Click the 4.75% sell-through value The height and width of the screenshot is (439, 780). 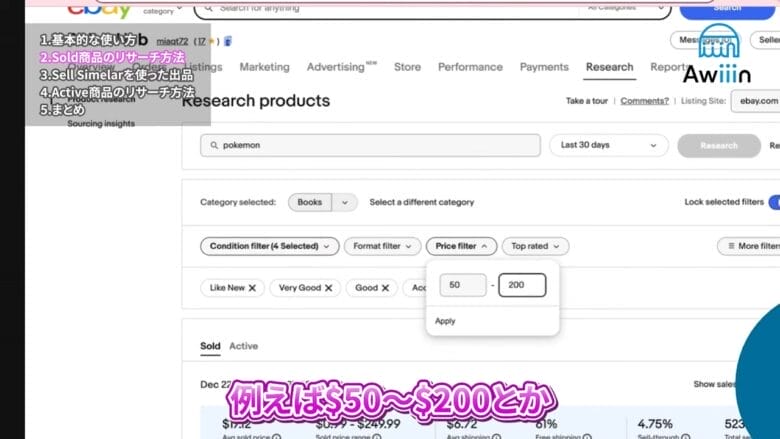coord(655,424)
